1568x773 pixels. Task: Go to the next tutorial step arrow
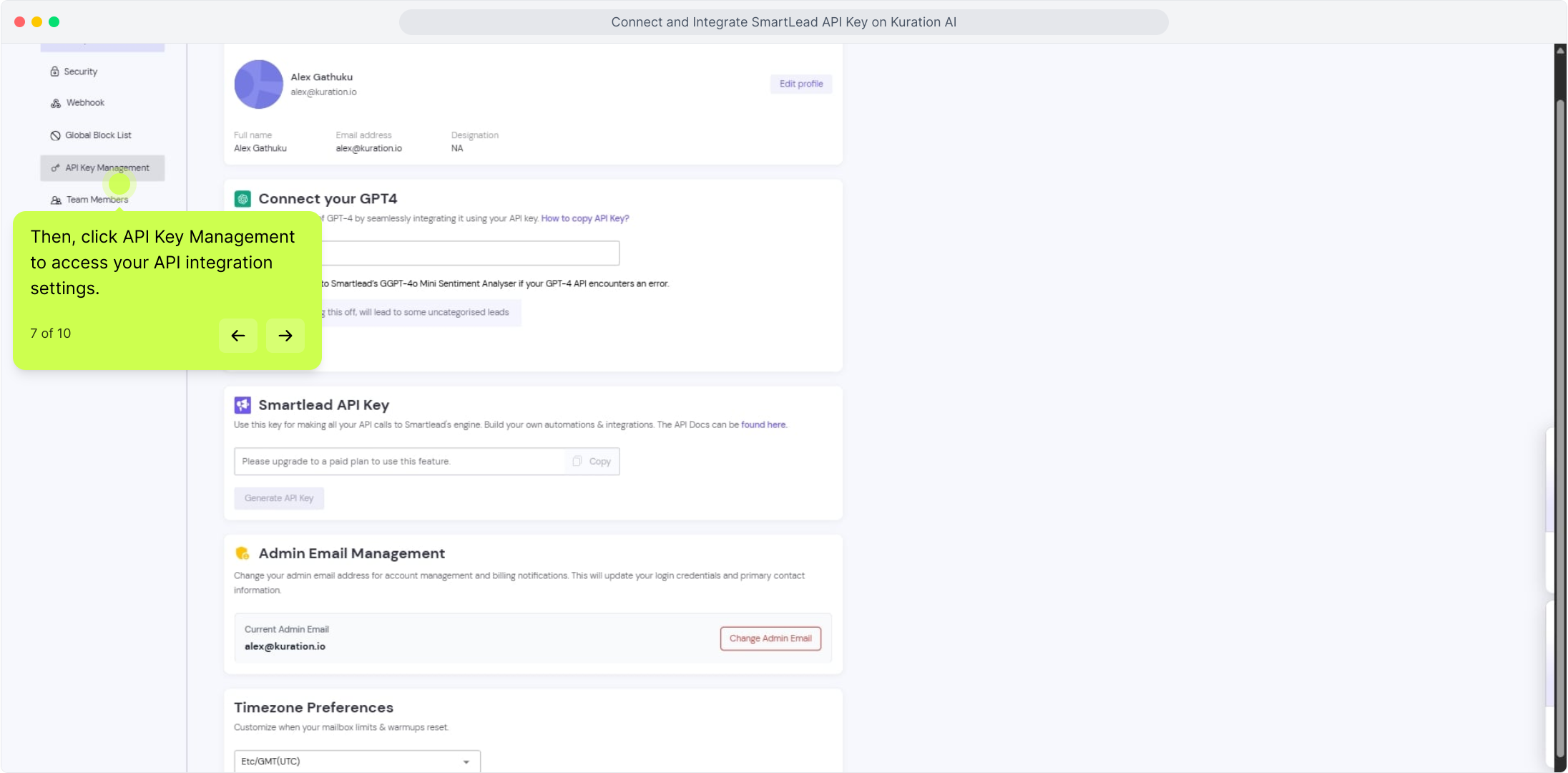(285, 336)
